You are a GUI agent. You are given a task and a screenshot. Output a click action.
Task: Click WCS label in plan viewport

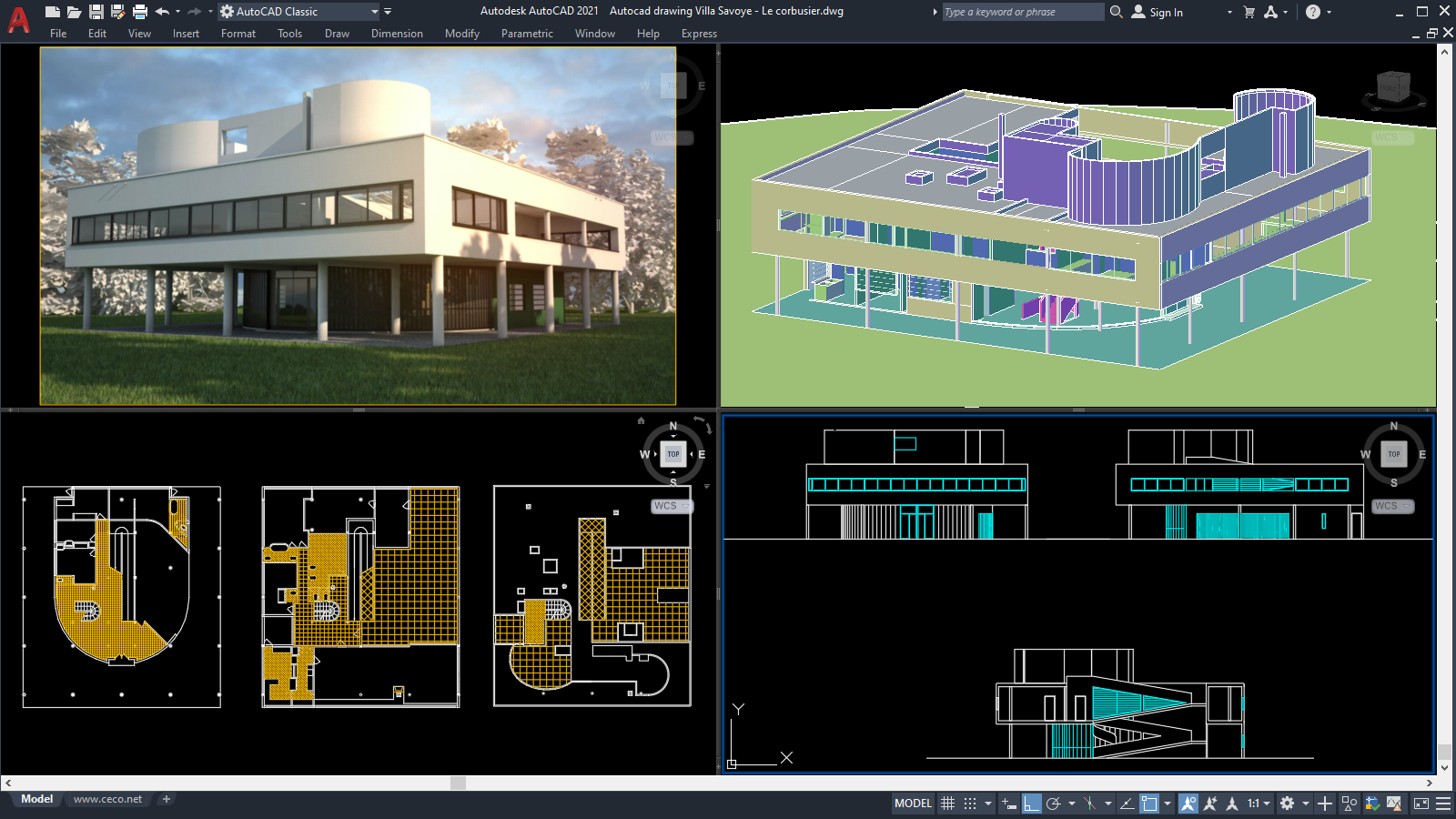(665, 506)
